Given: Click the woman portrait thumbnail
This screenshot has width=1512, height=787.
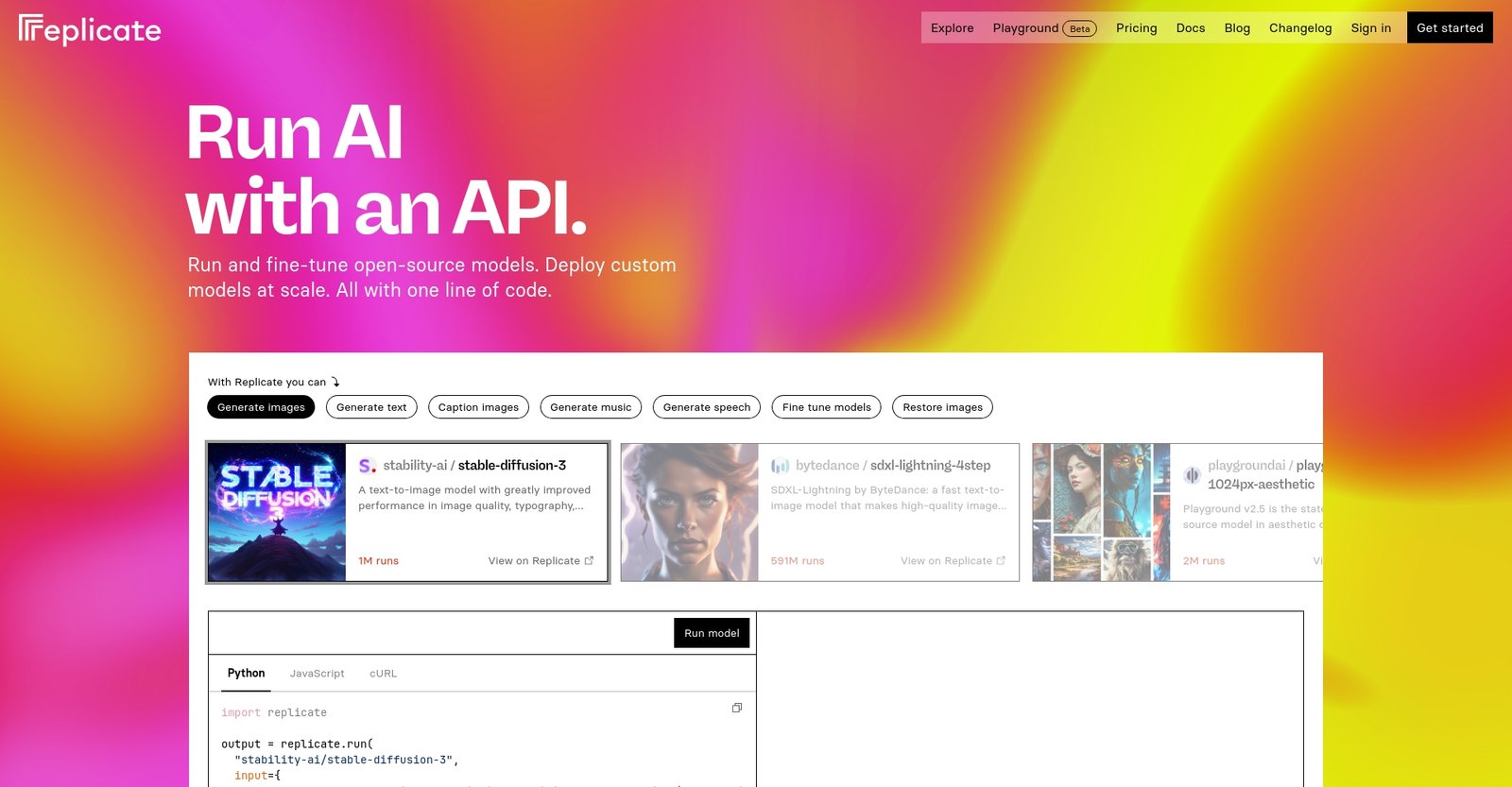Looking at the screenshot, I should [690, 512].
